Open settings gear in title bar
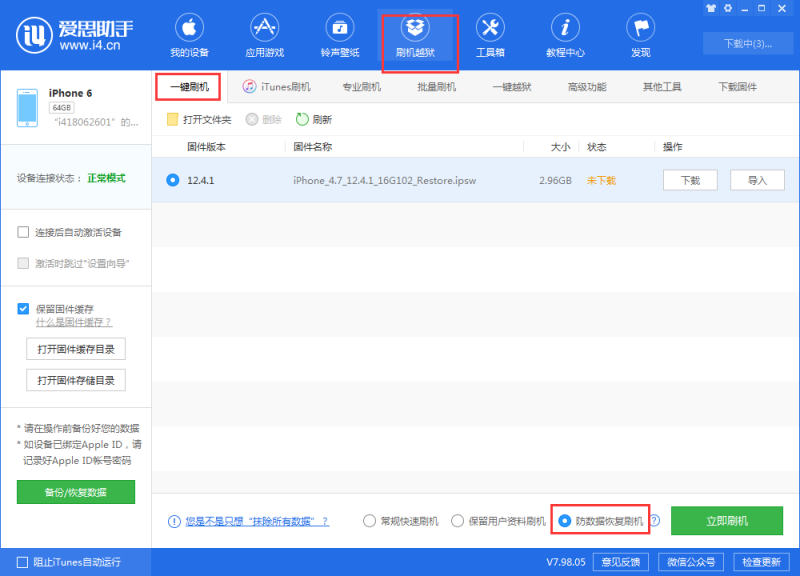800x576 pixels. 728,8
